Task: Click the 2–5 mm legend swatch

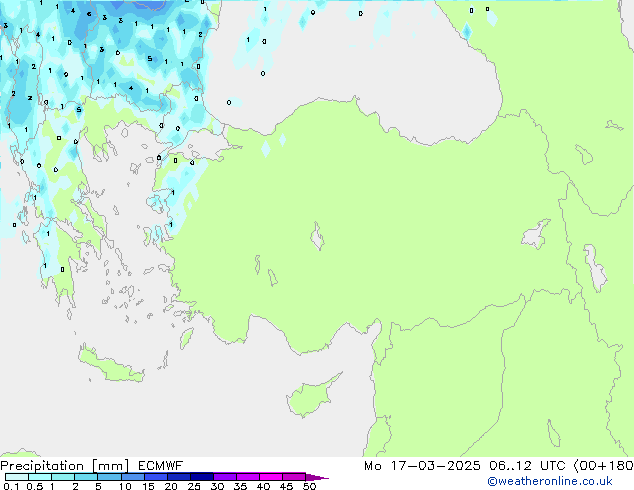Action: tap(86, 477)
